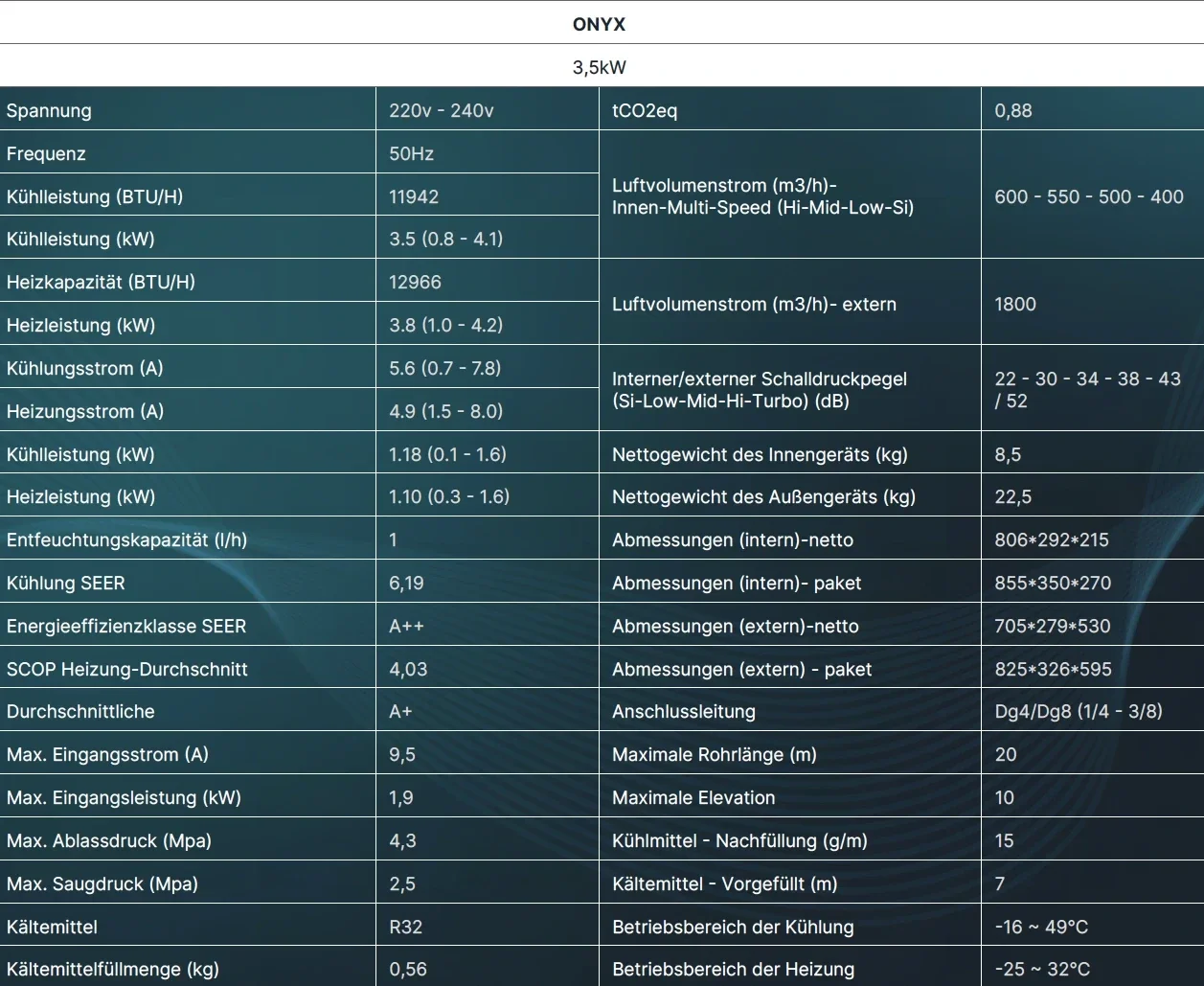Select the 600 - 550 - 500 - 400 airflow value
Image resolution: width=1204 pixels, height=986 pixels.
tap(1089, 196)
